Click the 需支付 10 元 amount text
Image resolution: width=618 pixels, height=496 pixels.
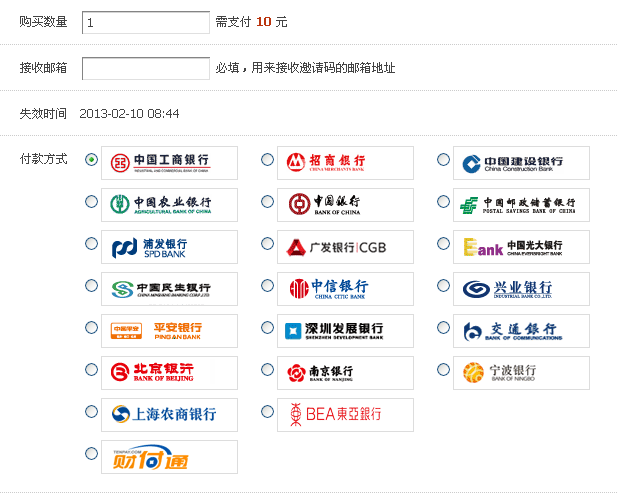point(251,22)
